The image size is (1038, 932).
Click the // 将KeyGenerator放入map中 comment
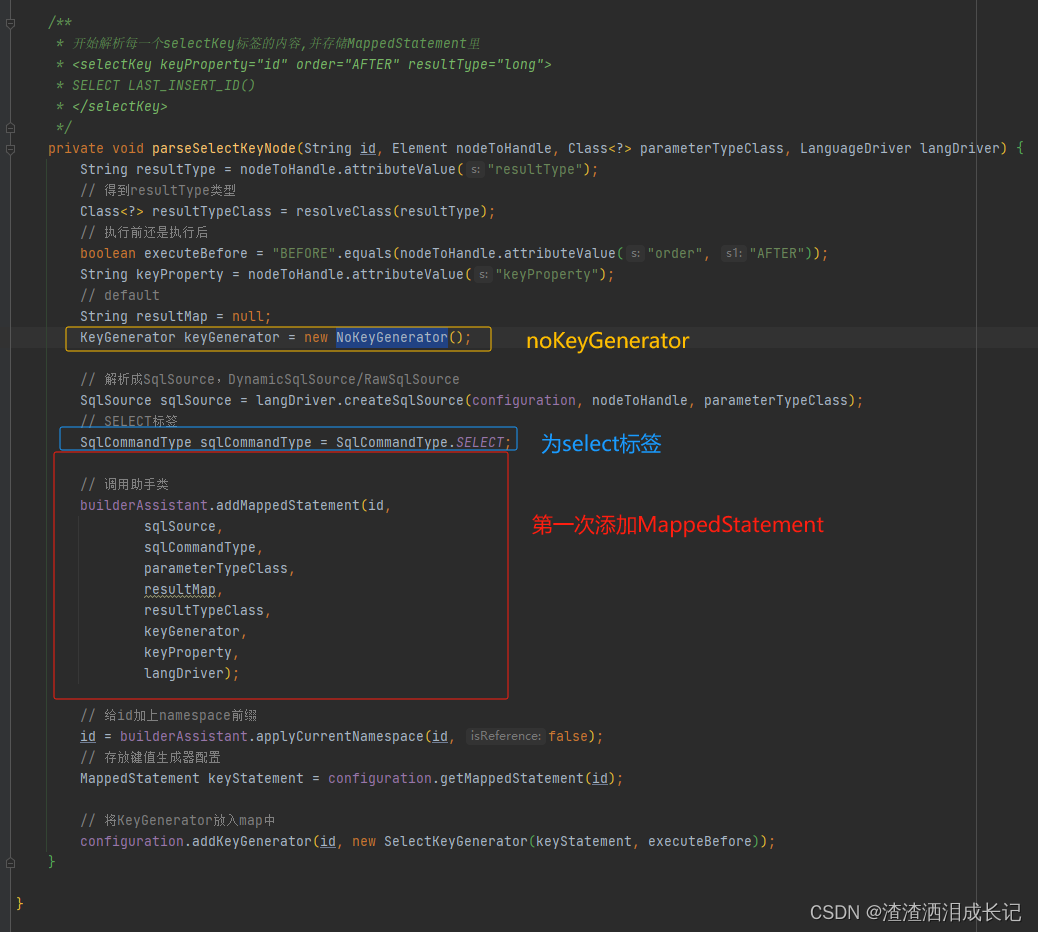pyautogui.click(x=177, y=821)
